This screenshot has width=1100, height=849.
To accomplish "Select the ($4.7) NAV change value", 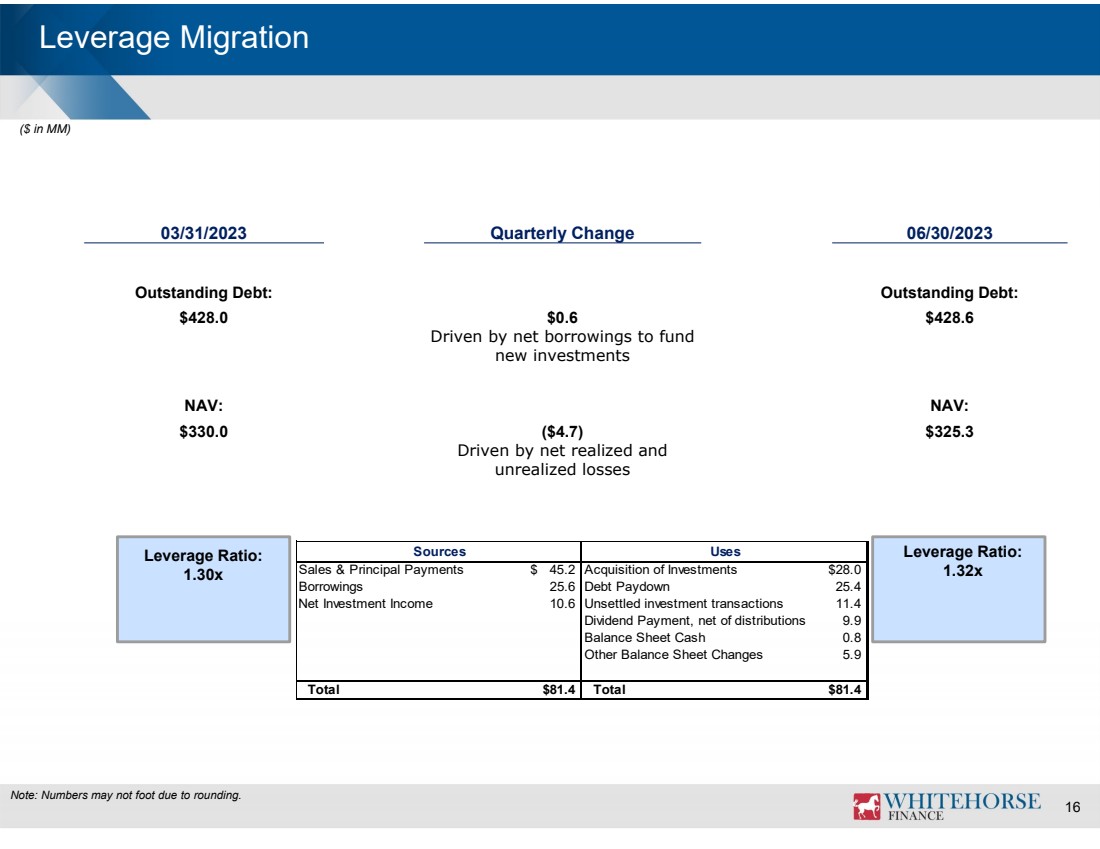I will [562, 432].
